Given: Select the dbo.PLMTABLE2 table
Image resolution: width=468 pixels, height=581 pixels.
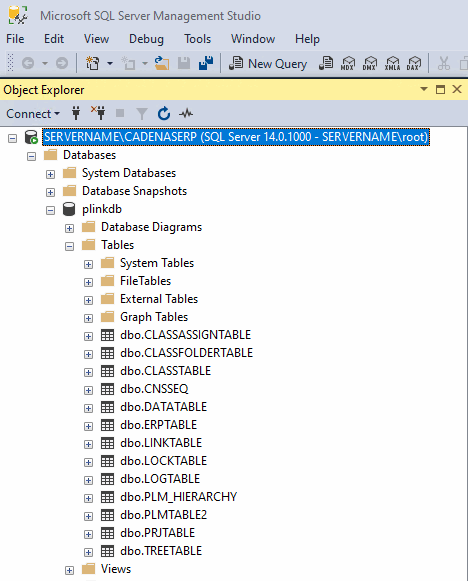Looking at the screenshot, I should tap(163, 515).
